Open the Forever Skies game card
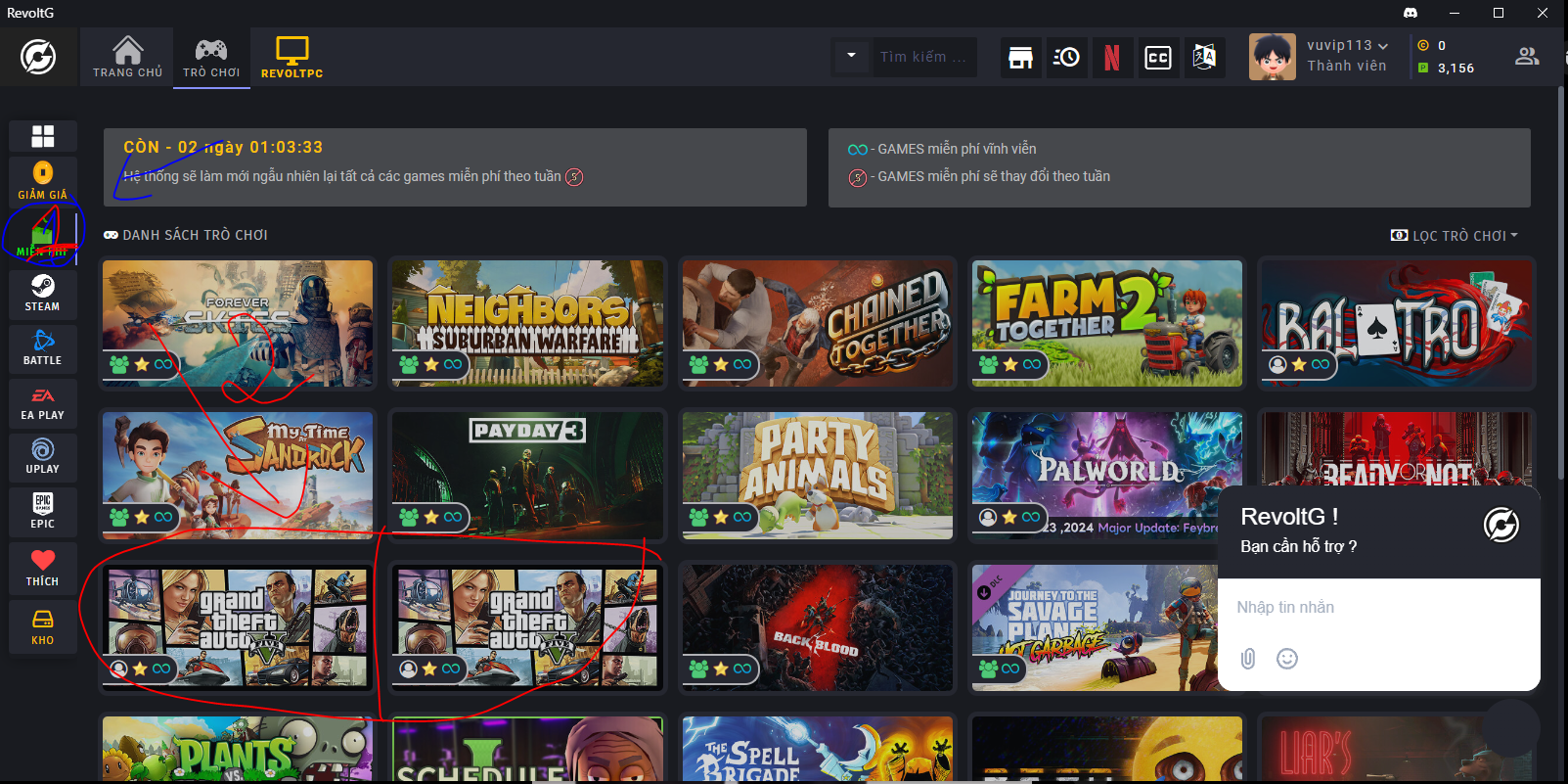The width and height of the screenshot is (1568, 784). 238,323
